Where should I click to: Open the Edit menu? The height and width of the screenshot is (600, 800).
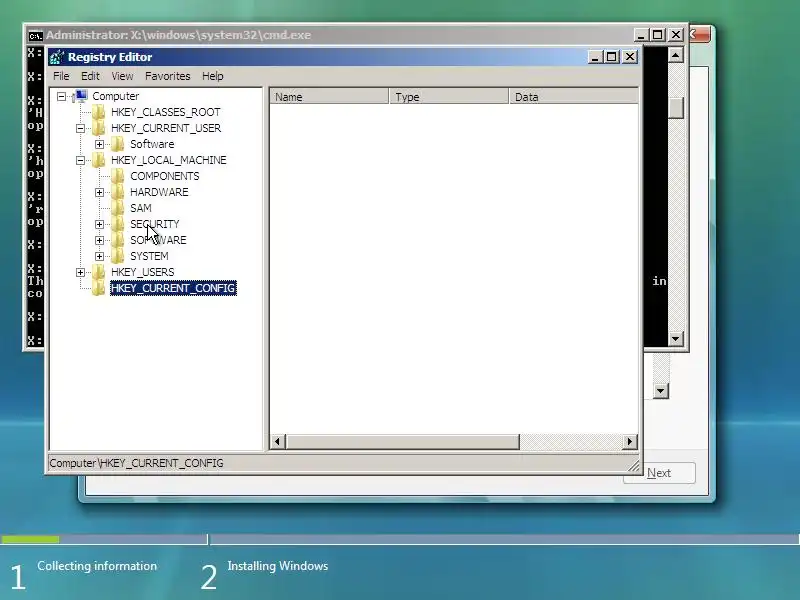[90, 76]
